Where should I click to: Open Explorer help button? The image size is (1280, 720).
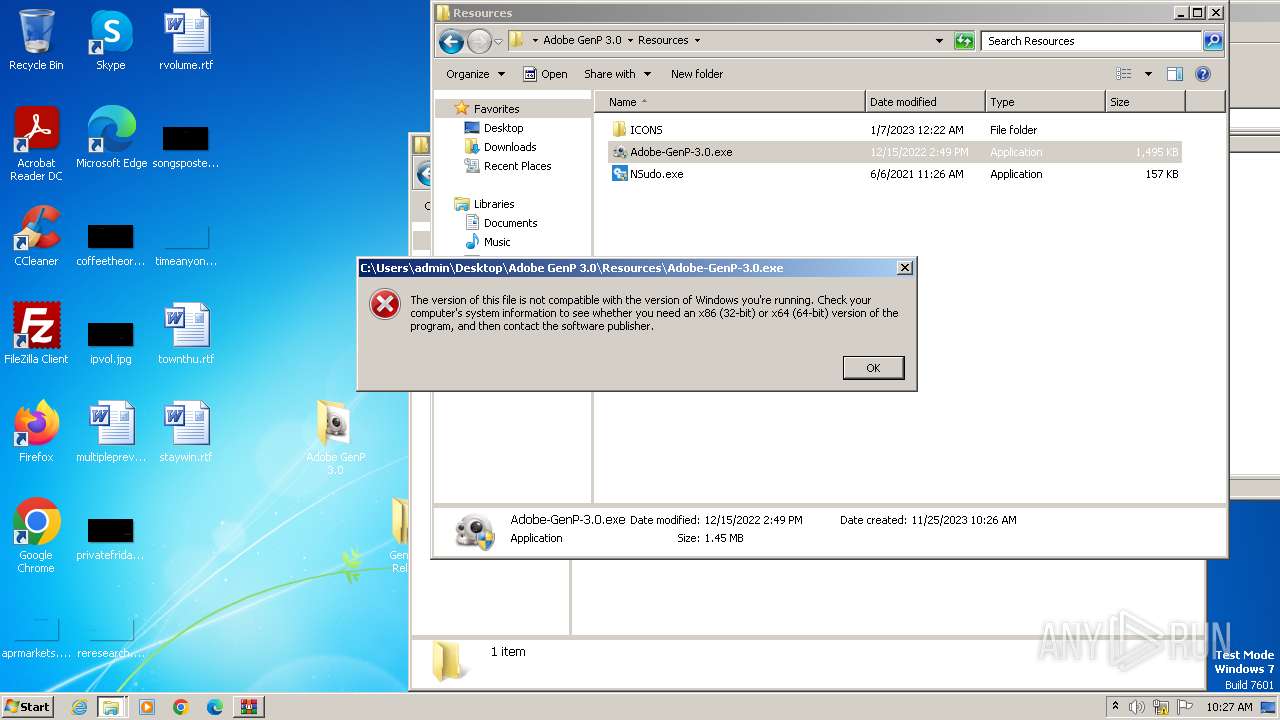[x=1203, y=74]
